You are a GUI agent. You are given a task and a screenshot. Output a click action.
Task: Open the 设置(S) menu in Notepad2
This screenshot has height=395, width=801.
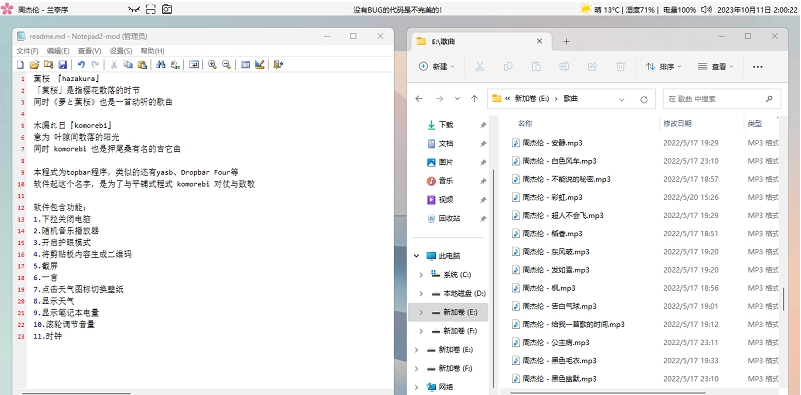121,51
